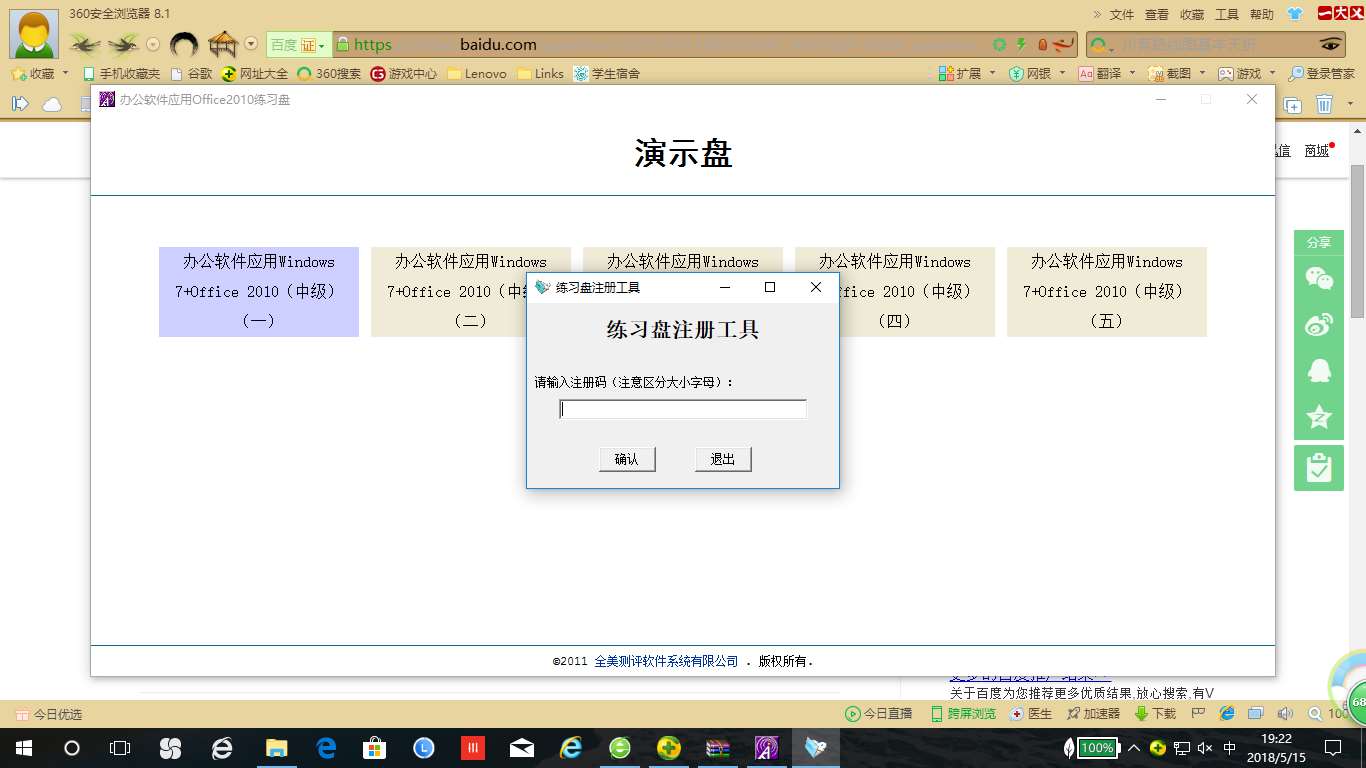Open the 全美测评软件系统有限公司 link
This screenshot has height=768, width=1366.
click(x=666, y=661)
